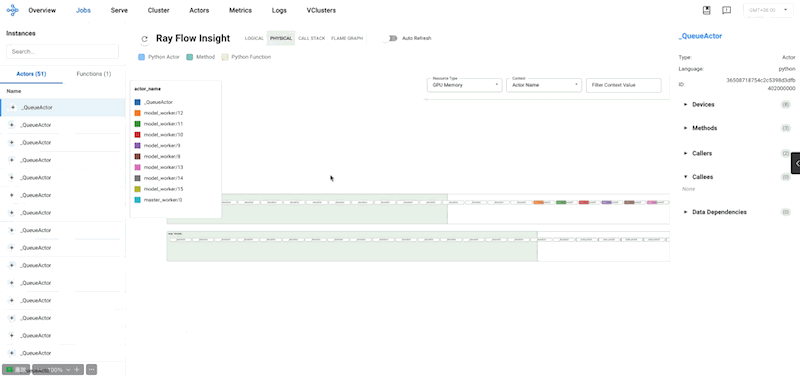The height and width of the screenshot is (376, 800).
Task: Open the feedback message icon in header
Action: point(727,10)
